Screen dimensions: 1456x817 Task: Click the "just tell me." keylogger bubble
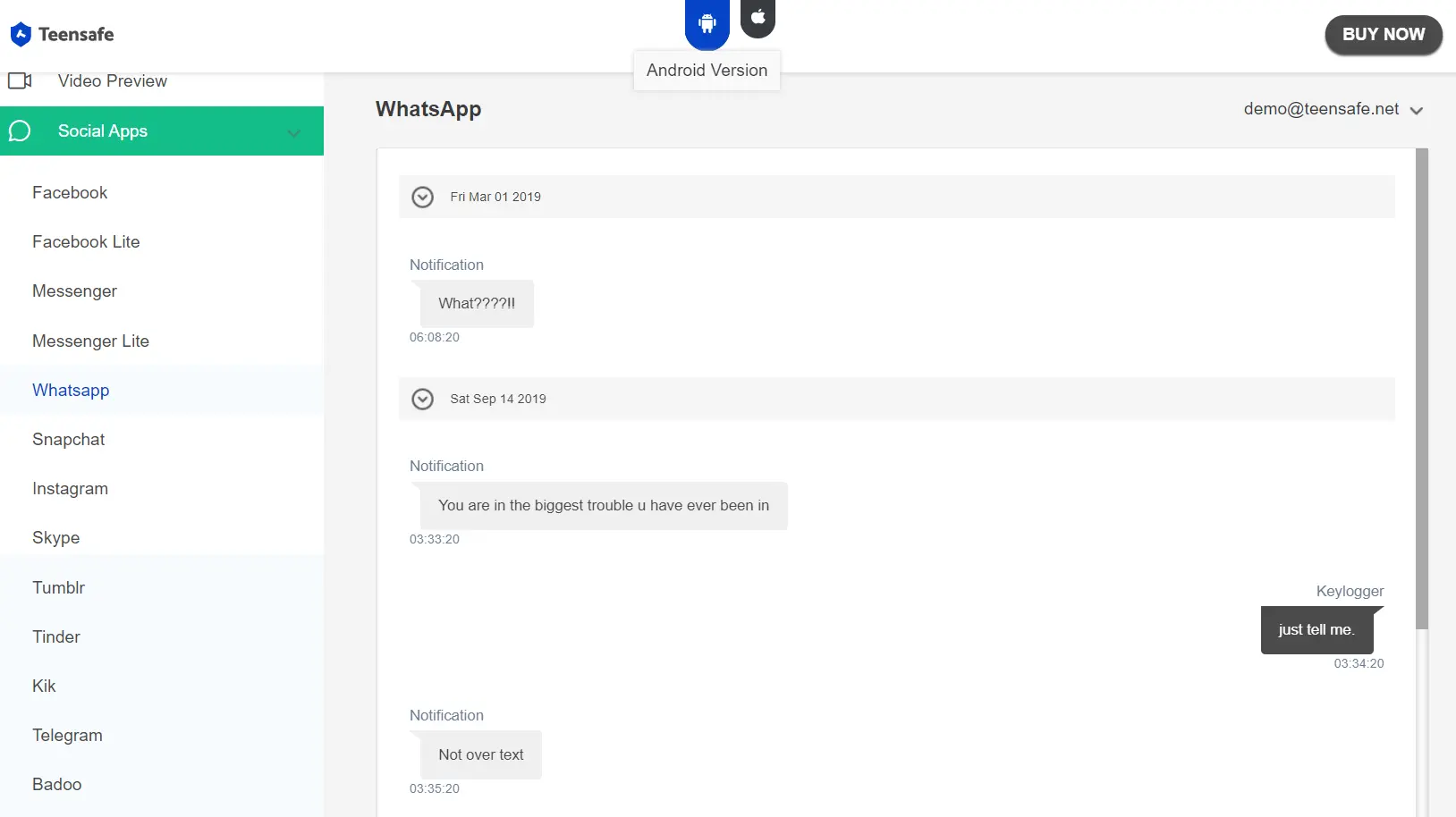[1316, 630]
